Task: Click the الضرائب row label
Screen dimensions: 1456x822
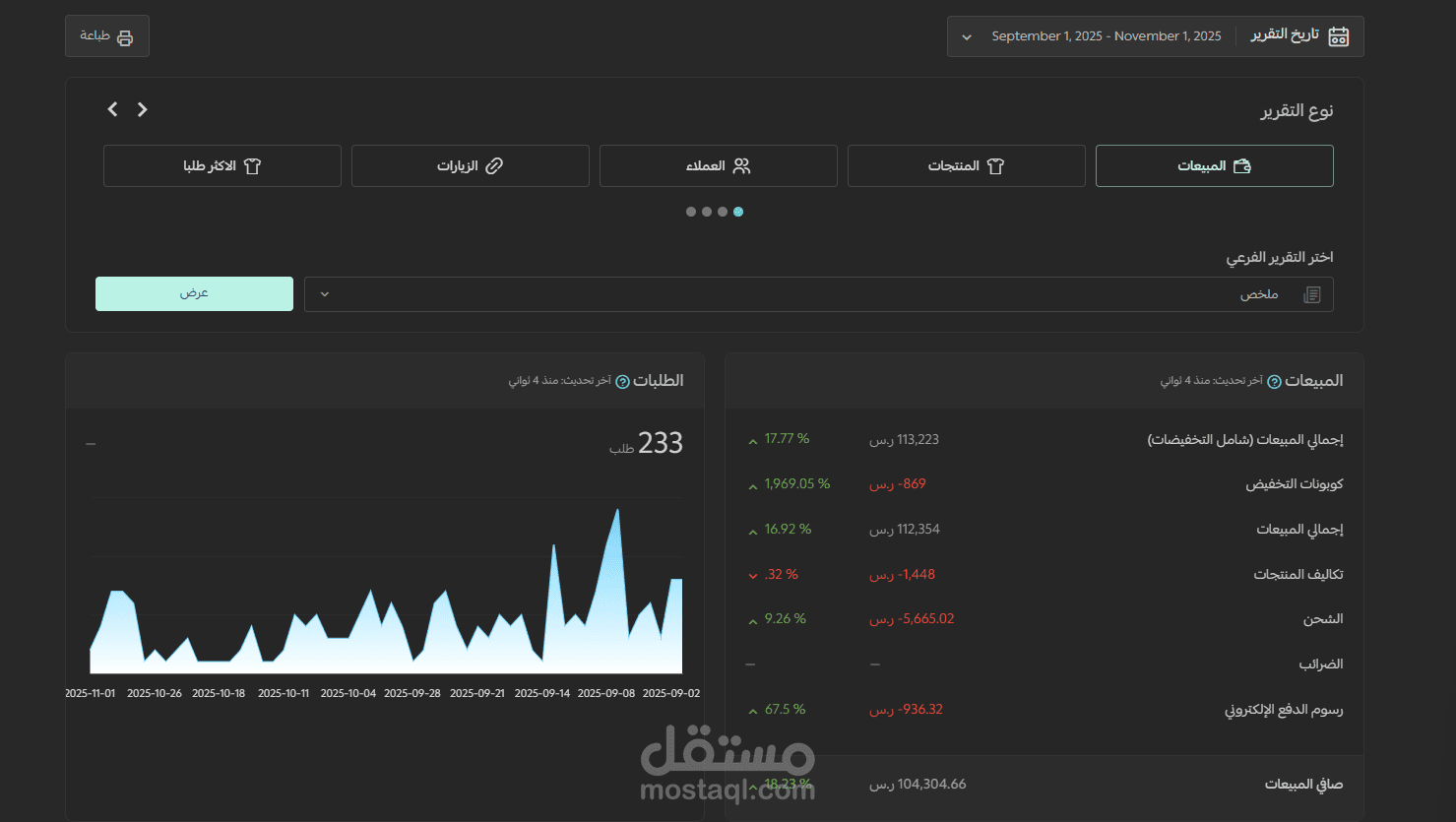Action: (1320, 664)
